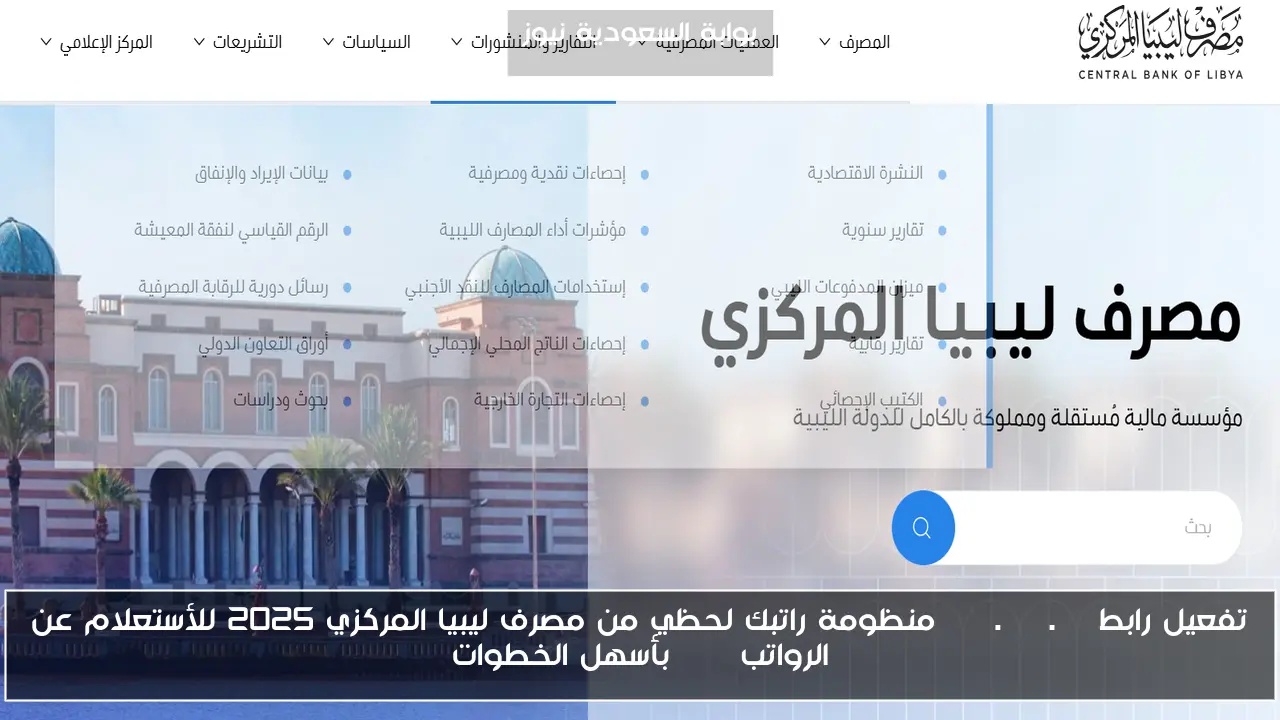Expand the المصرف chevron arrow
Screen dimensions: 1280x720
(825, 42)
